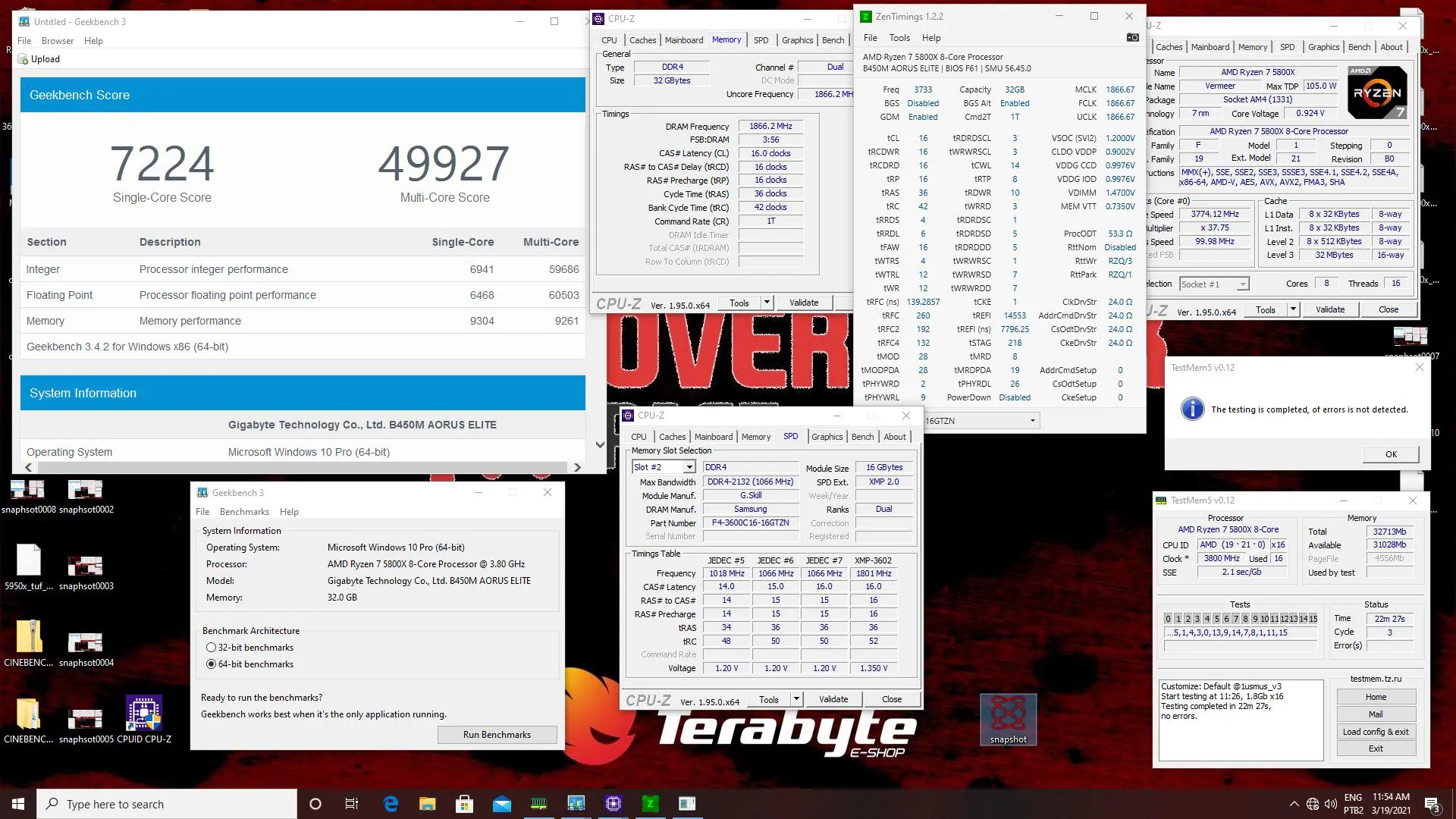Open Task View on the taskbar

point(352,804)
